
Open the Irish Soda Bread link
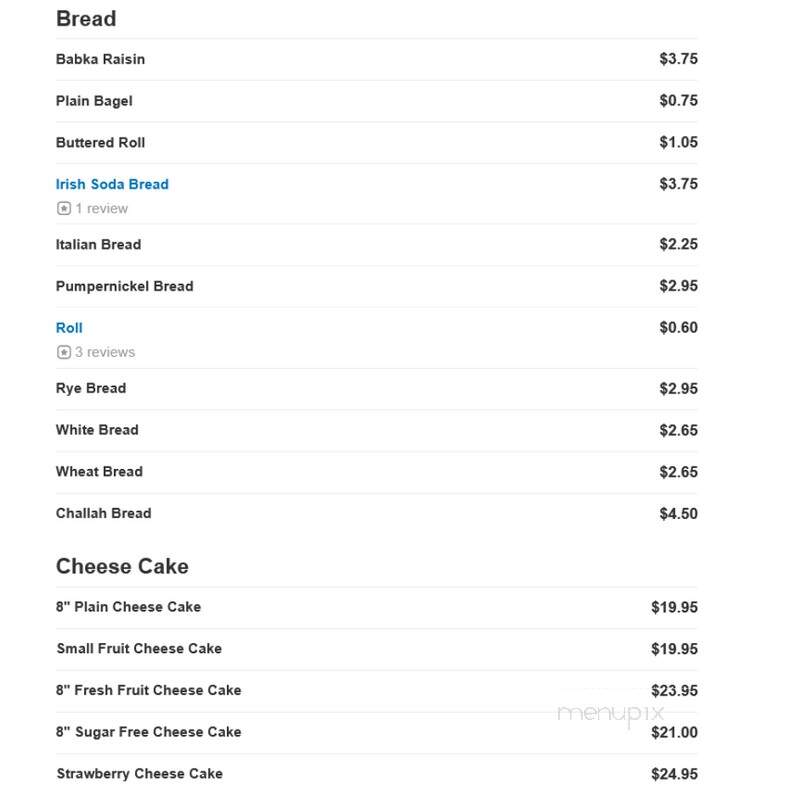click(112, 184)
